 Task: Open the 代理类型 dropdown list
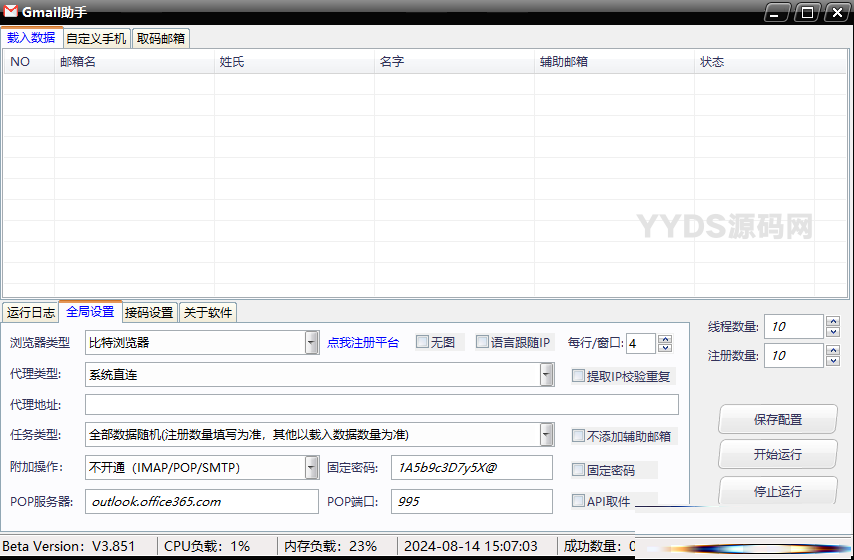546,375
